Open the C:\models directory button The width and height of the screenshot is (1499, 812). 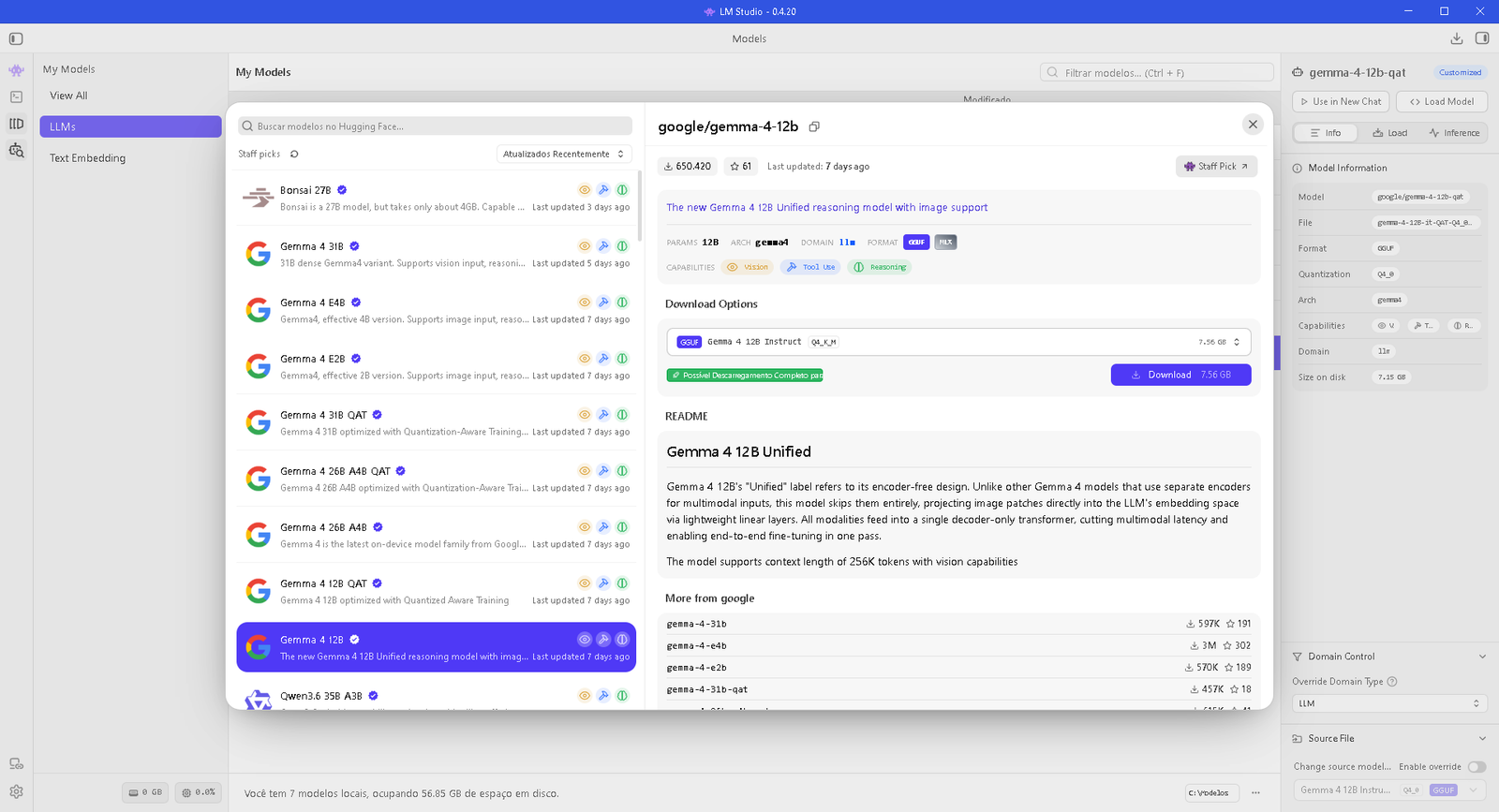pos(1212,793)
